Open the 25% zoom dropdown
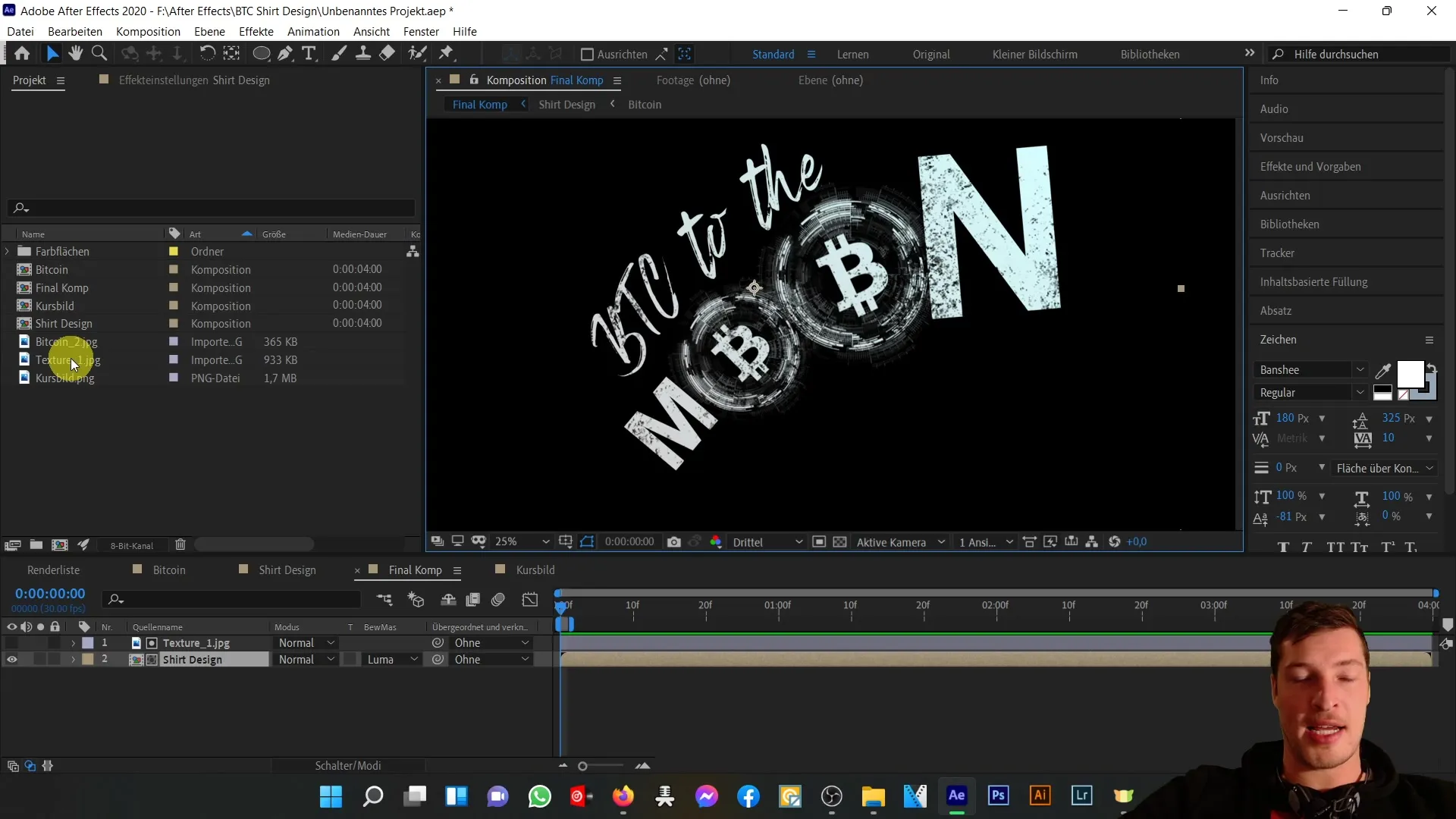Screen dimensions: 1456x819 (x=522, y=541)
